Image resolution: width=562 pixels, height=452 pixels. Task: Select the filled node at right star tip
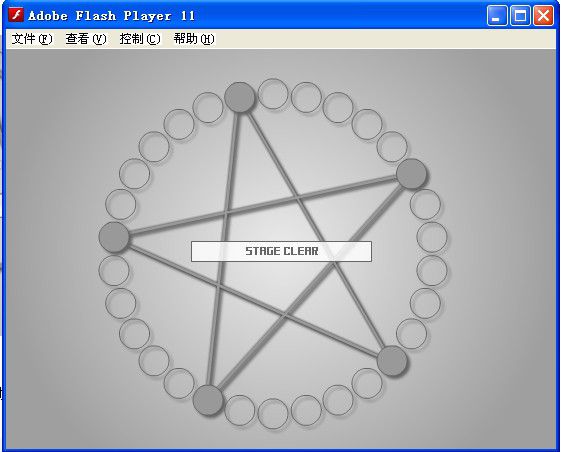[411, 174]
